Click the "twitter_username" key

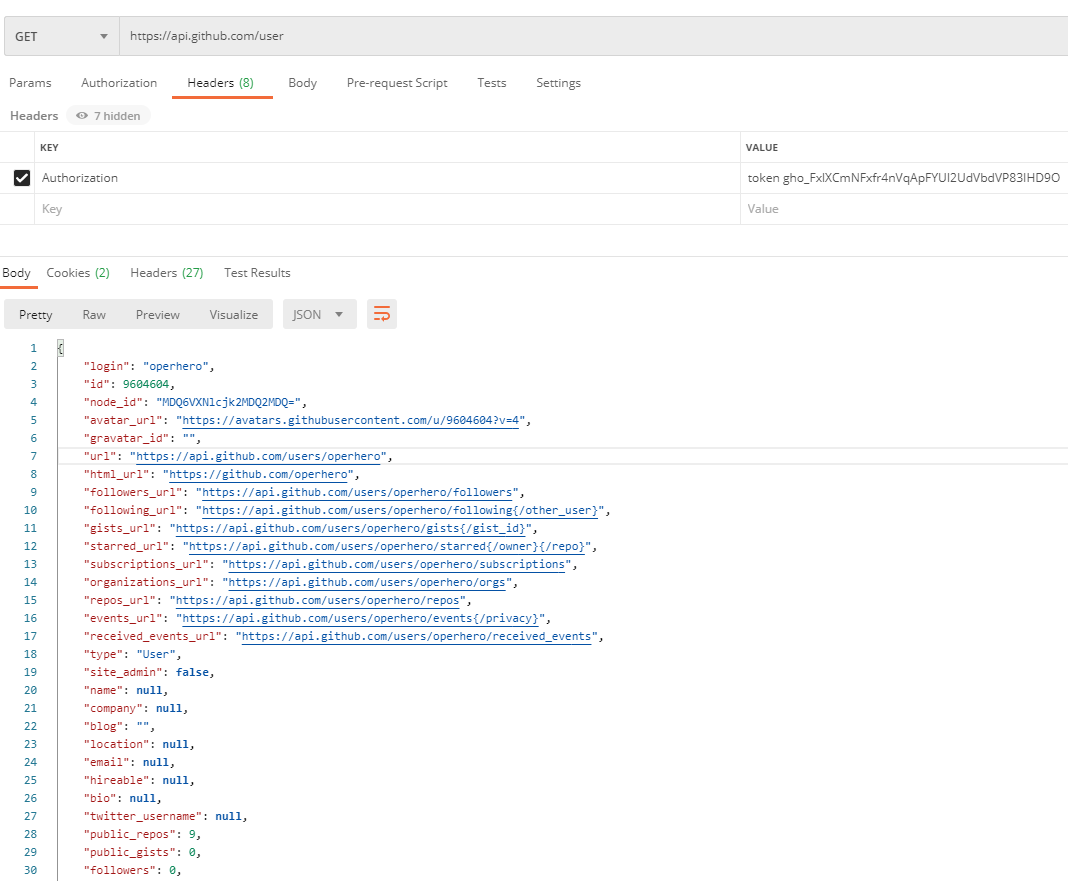(x=143, y=816)
